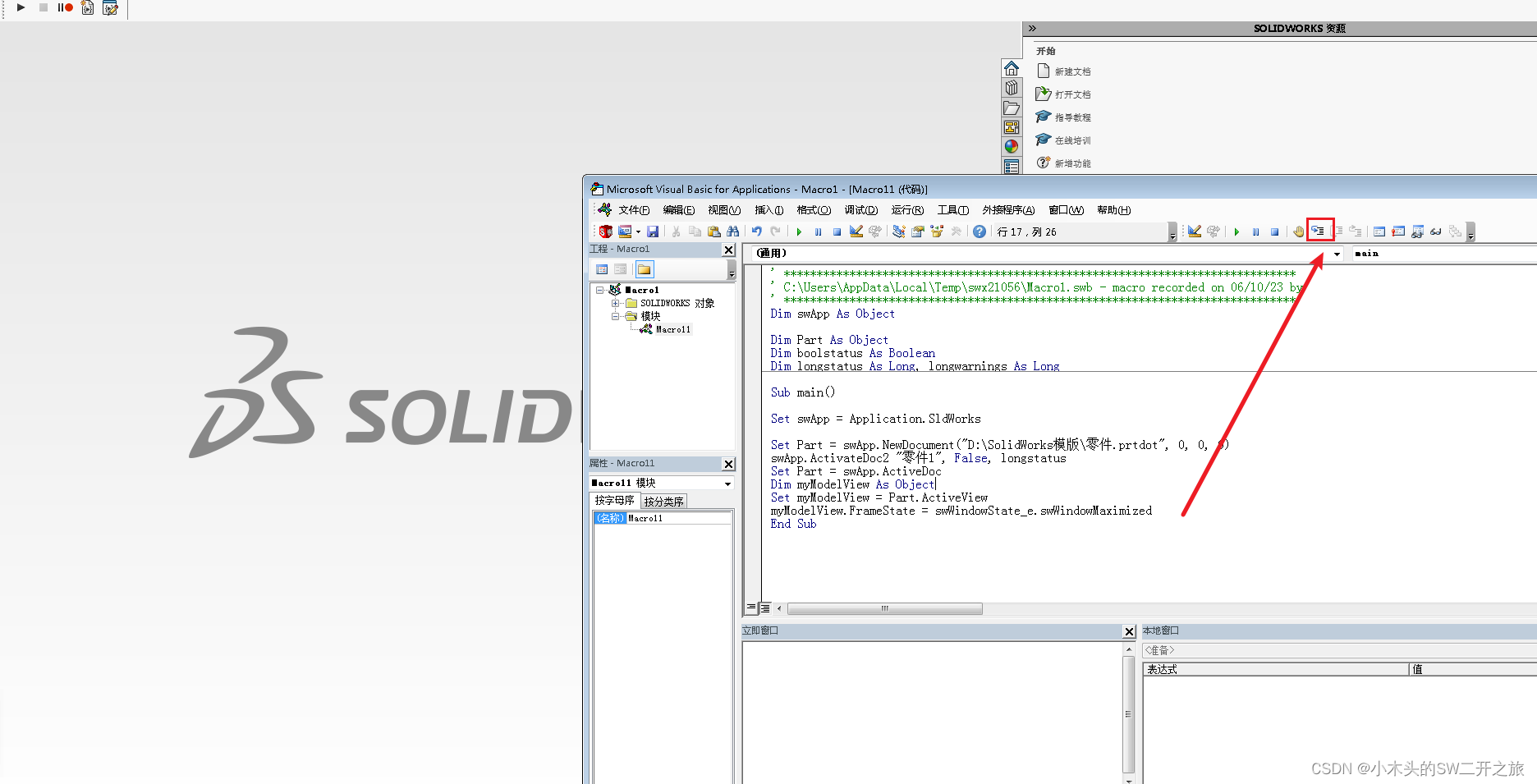1537x784 pixels.
Task: Open the Macro11 模块 properties dropdown
Action: tap(727, 484)
